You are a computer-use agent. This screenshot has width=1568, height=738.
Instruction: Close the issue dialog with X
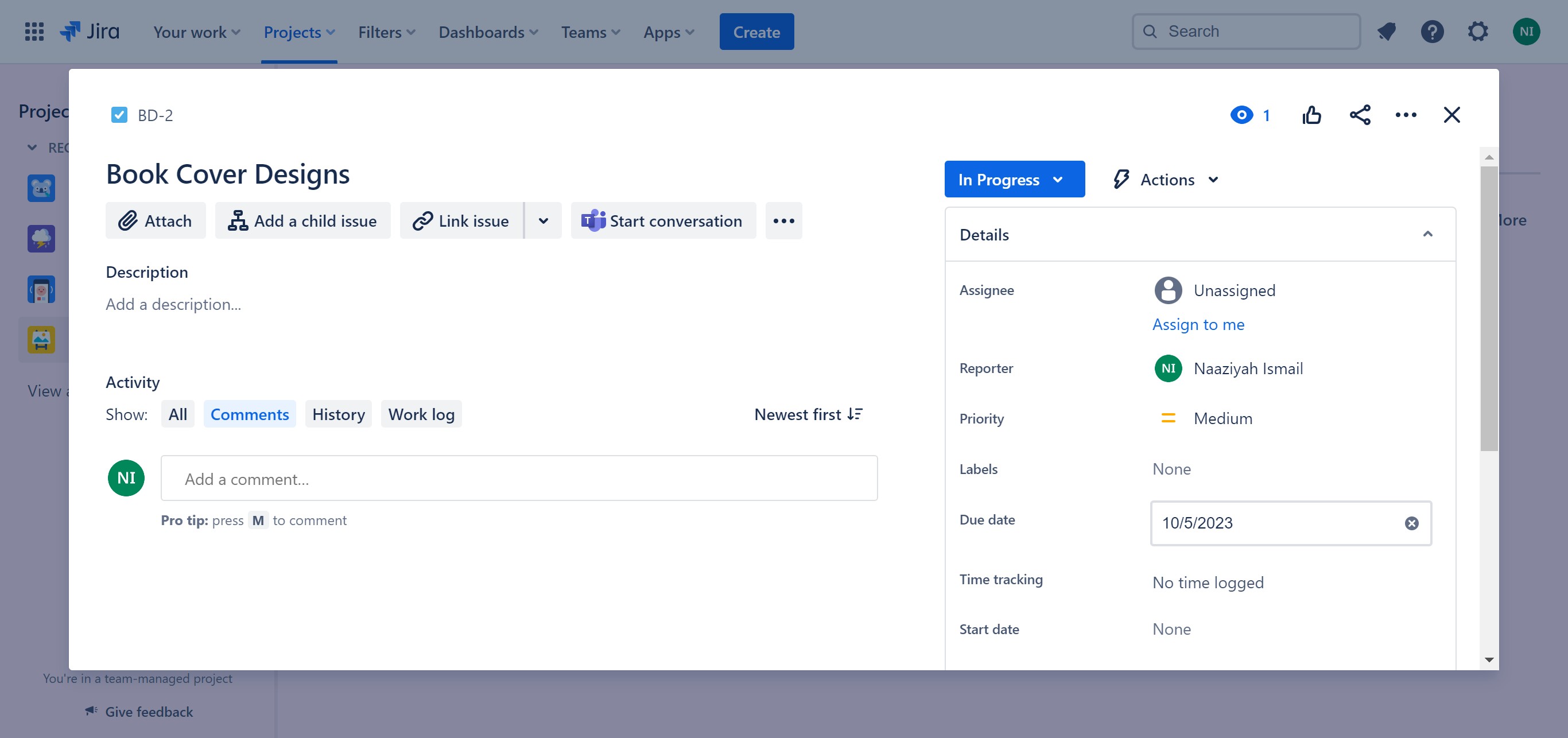pos(1451,115)
